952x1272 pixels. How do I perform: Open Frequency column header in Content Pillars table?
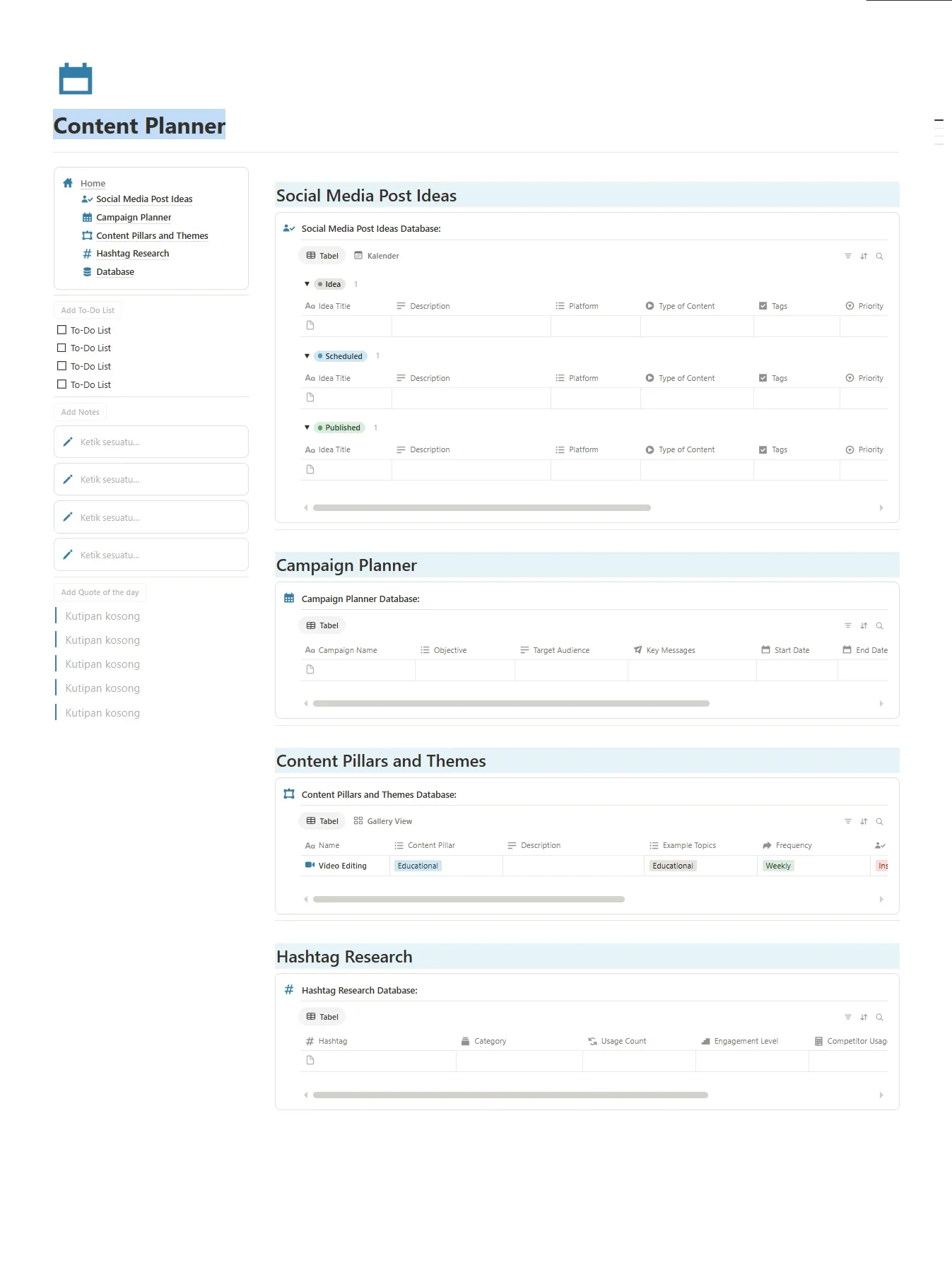[x=787, y=845]
